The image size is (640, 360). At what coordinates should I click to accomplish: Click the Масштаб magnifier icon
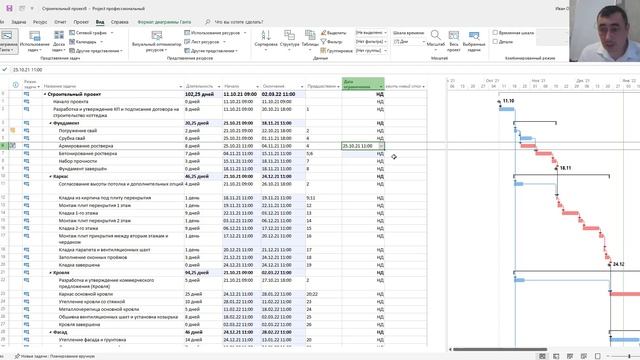(x=436, y=36)
